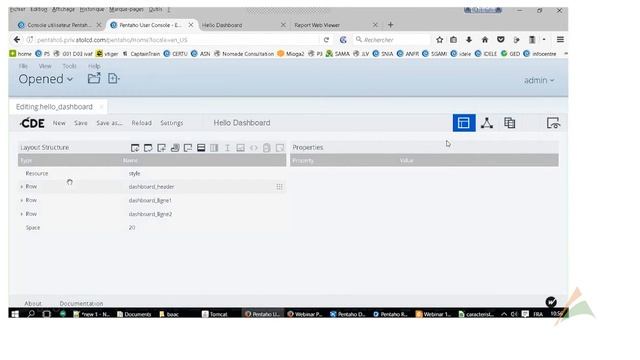Open Firefox Marque-pages menu
640x360 pixels.
pyautogui.click(x=126, y=9)
